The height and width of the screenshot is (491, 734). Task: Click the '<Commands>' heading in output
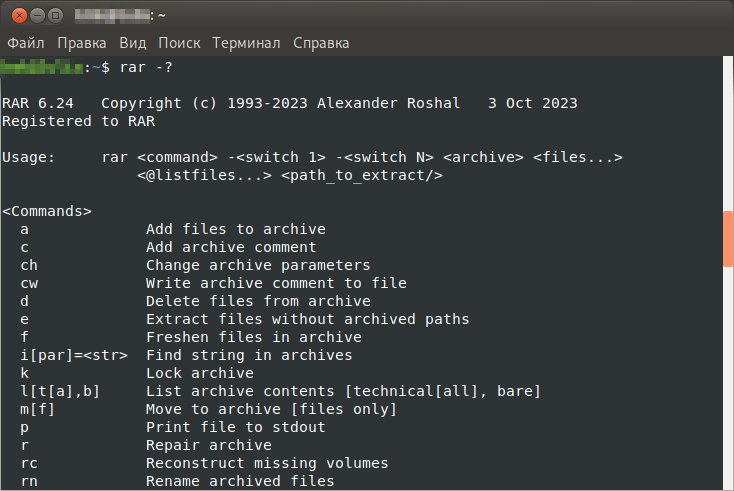[47, 211]
